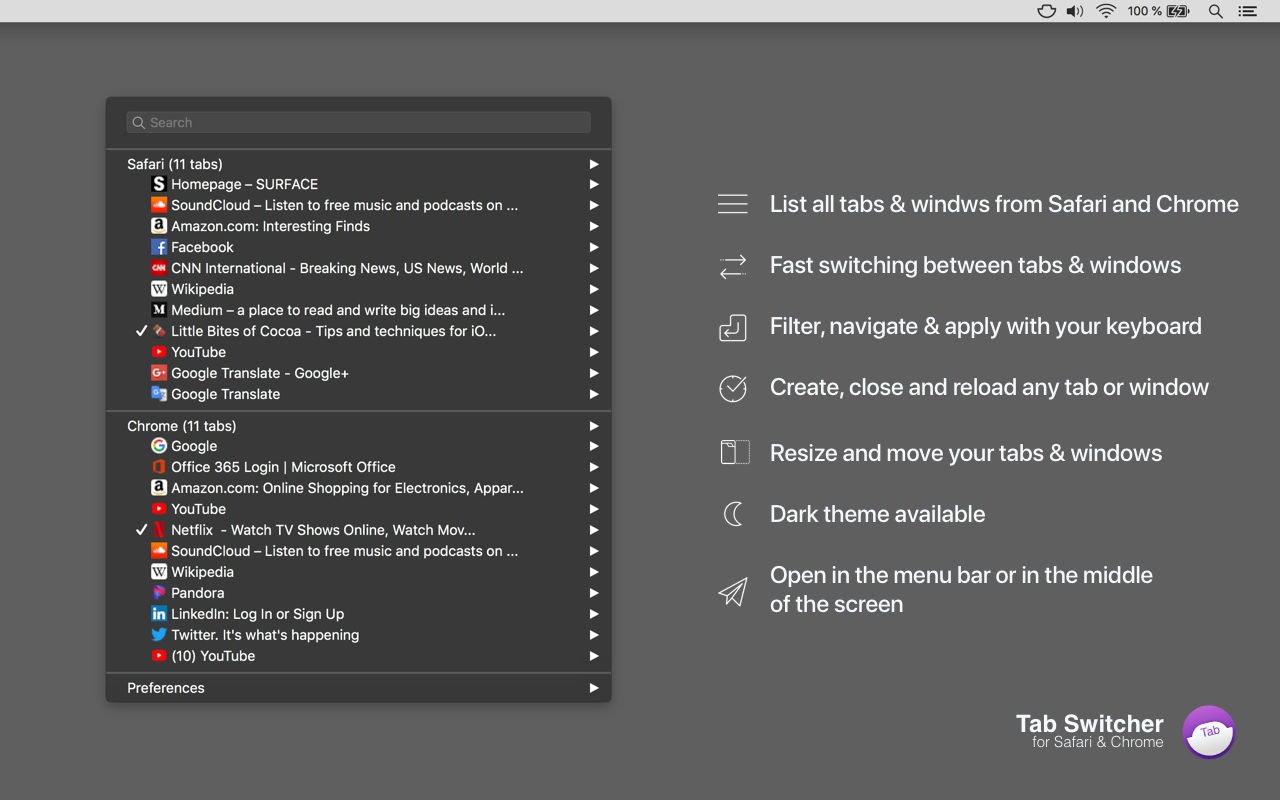Click the Search input field
Viewport: 1280px width, 800px height.
[357, 122]
